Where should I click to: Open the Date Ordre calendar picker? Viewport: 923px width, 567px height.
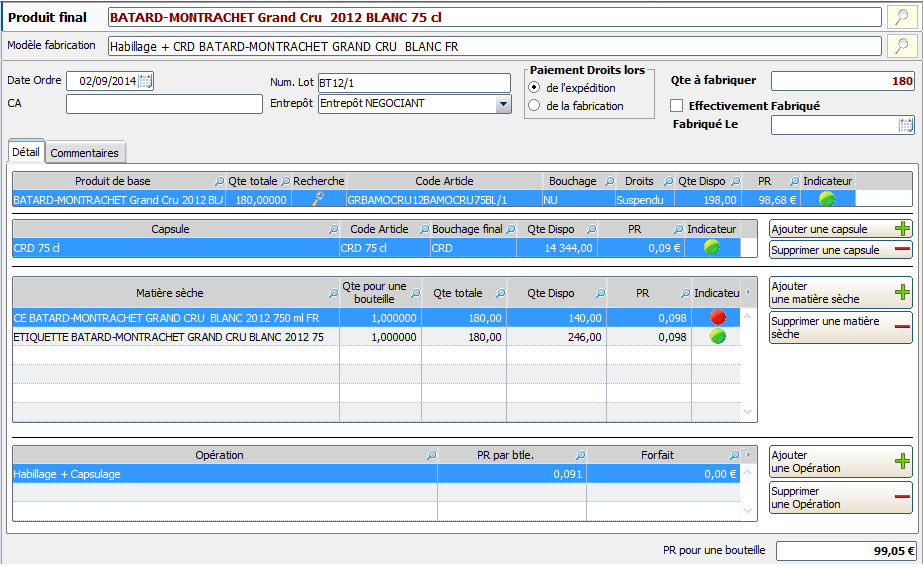(145, 81)
